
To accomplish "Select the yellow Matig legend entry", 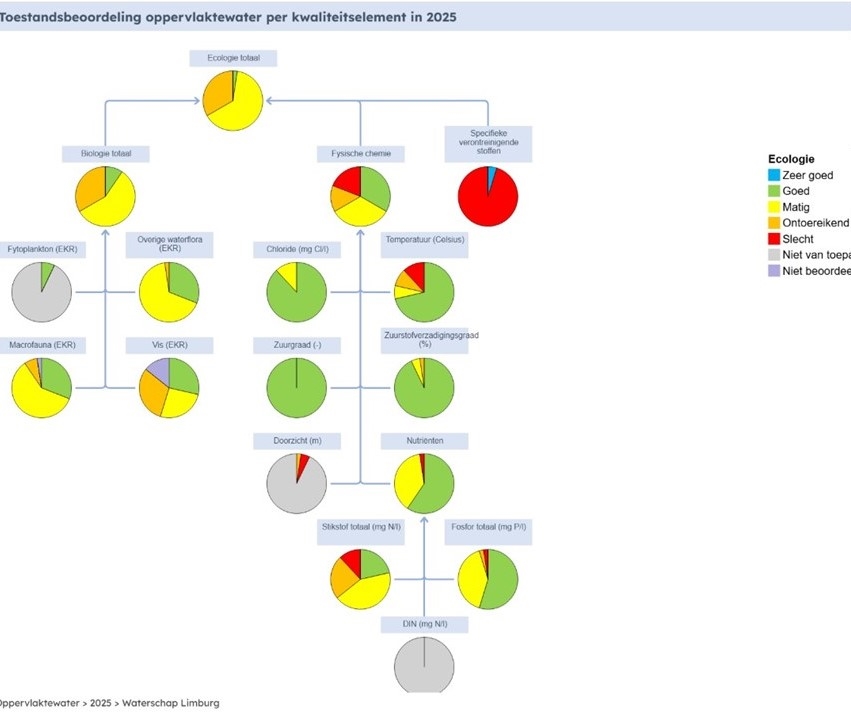I will click(797, 207).
